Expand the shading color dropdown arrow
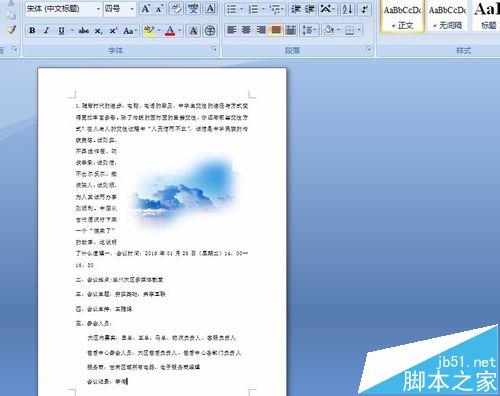500x396 pixels. (x=339, y=30)
